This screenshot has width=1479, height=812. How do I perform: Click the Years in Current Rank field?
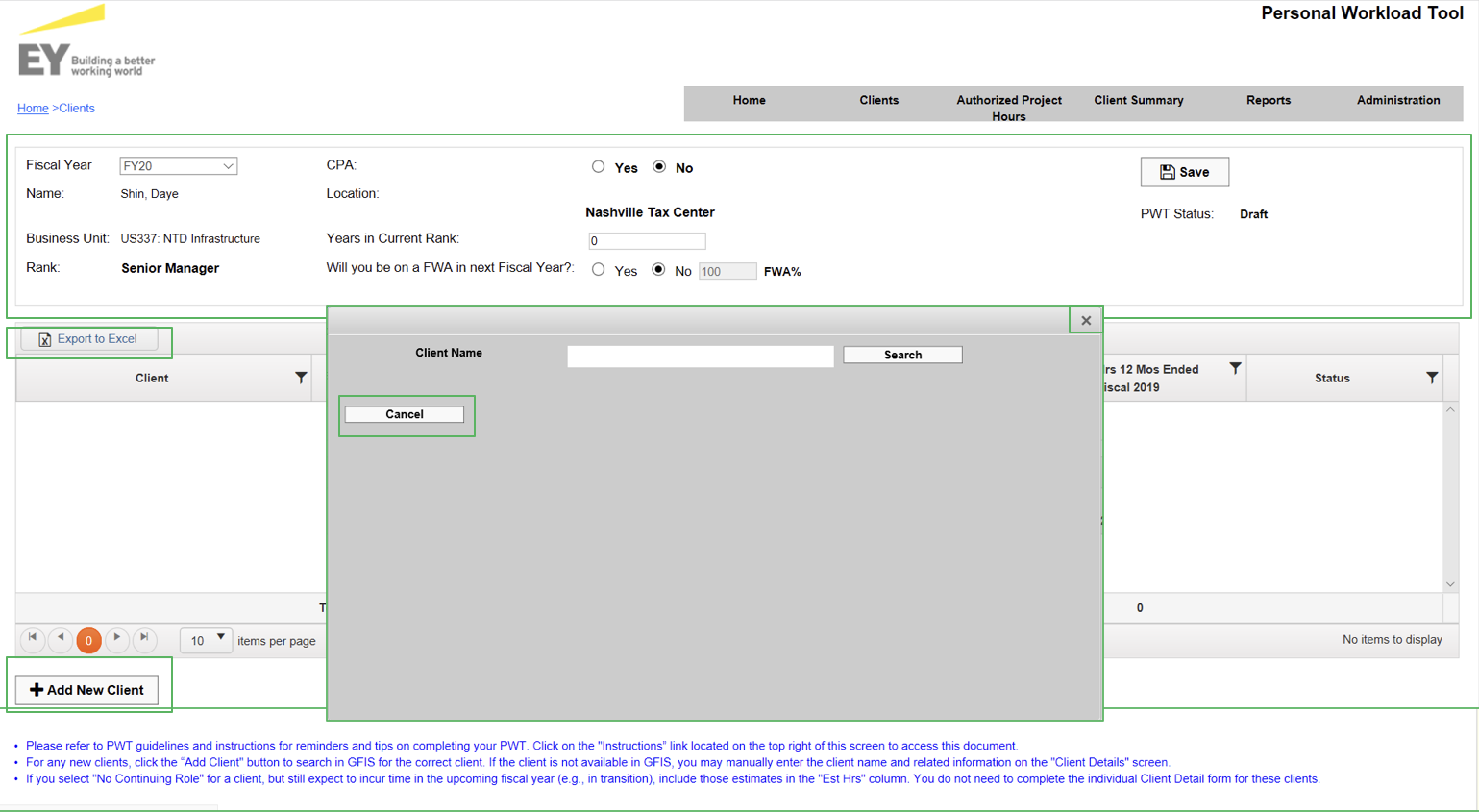click(647, 241)
